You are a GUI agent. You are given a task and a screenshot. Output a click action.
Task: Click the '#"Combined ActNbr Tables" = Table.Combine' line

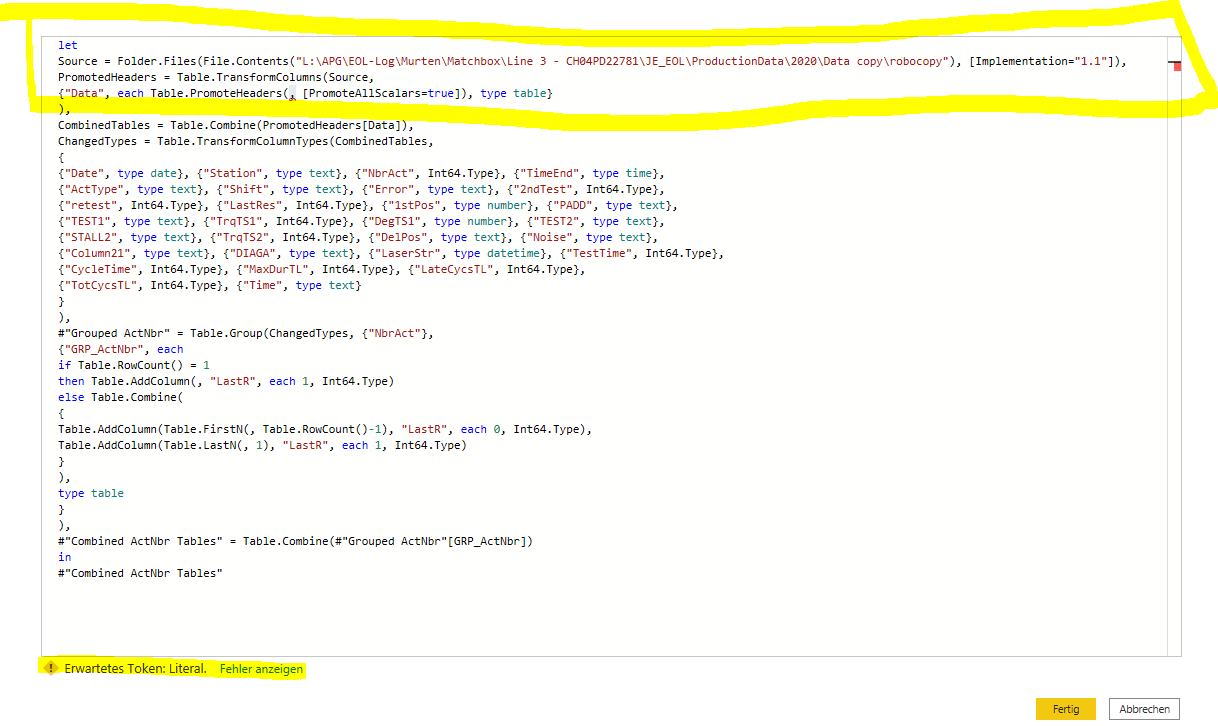point(296,541)
